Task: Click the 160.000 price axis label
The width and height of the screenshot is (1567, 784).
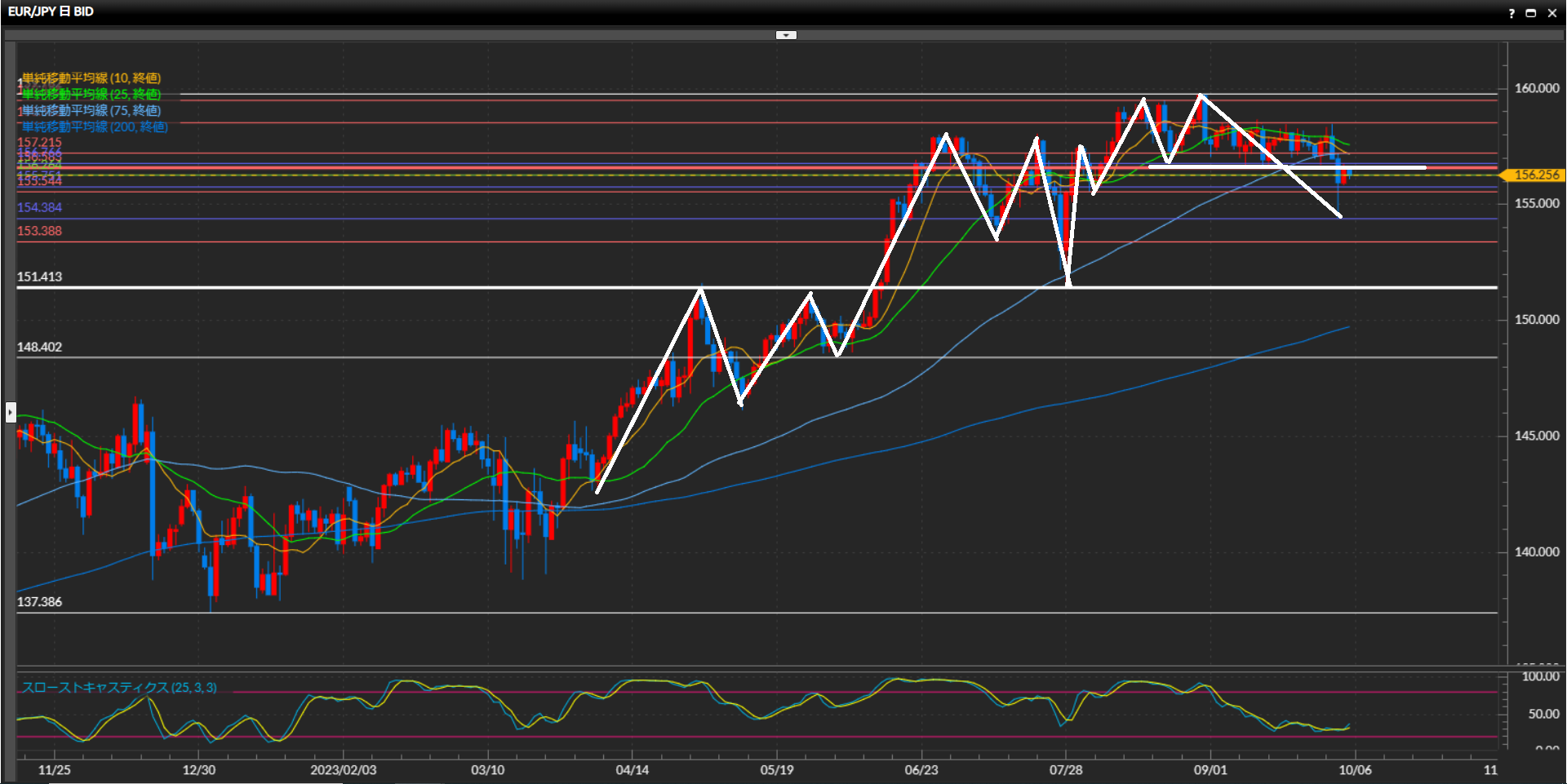Action: point(1537,89)
